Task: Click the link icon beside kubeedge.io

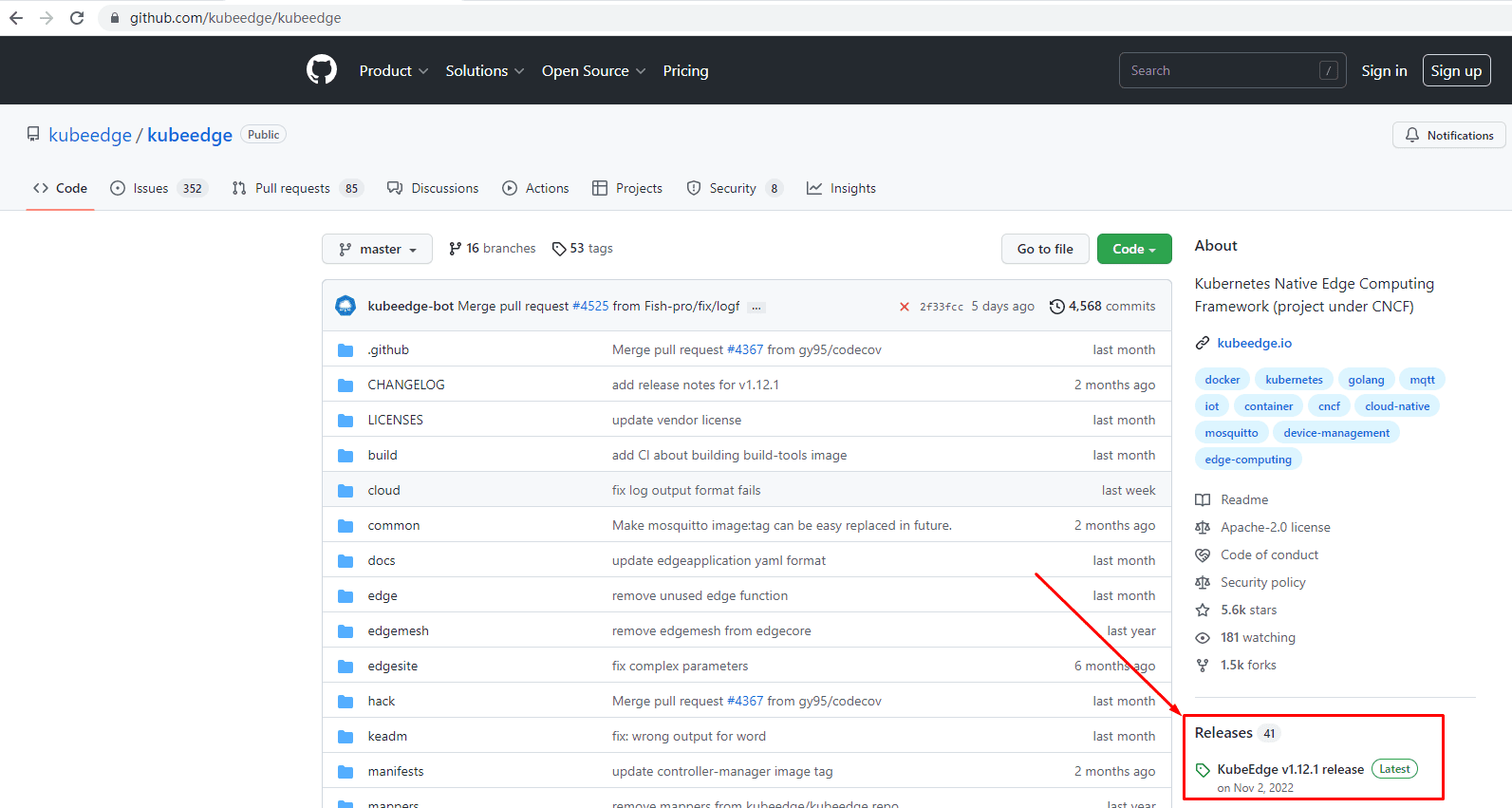Action: tap(1203, 343)
